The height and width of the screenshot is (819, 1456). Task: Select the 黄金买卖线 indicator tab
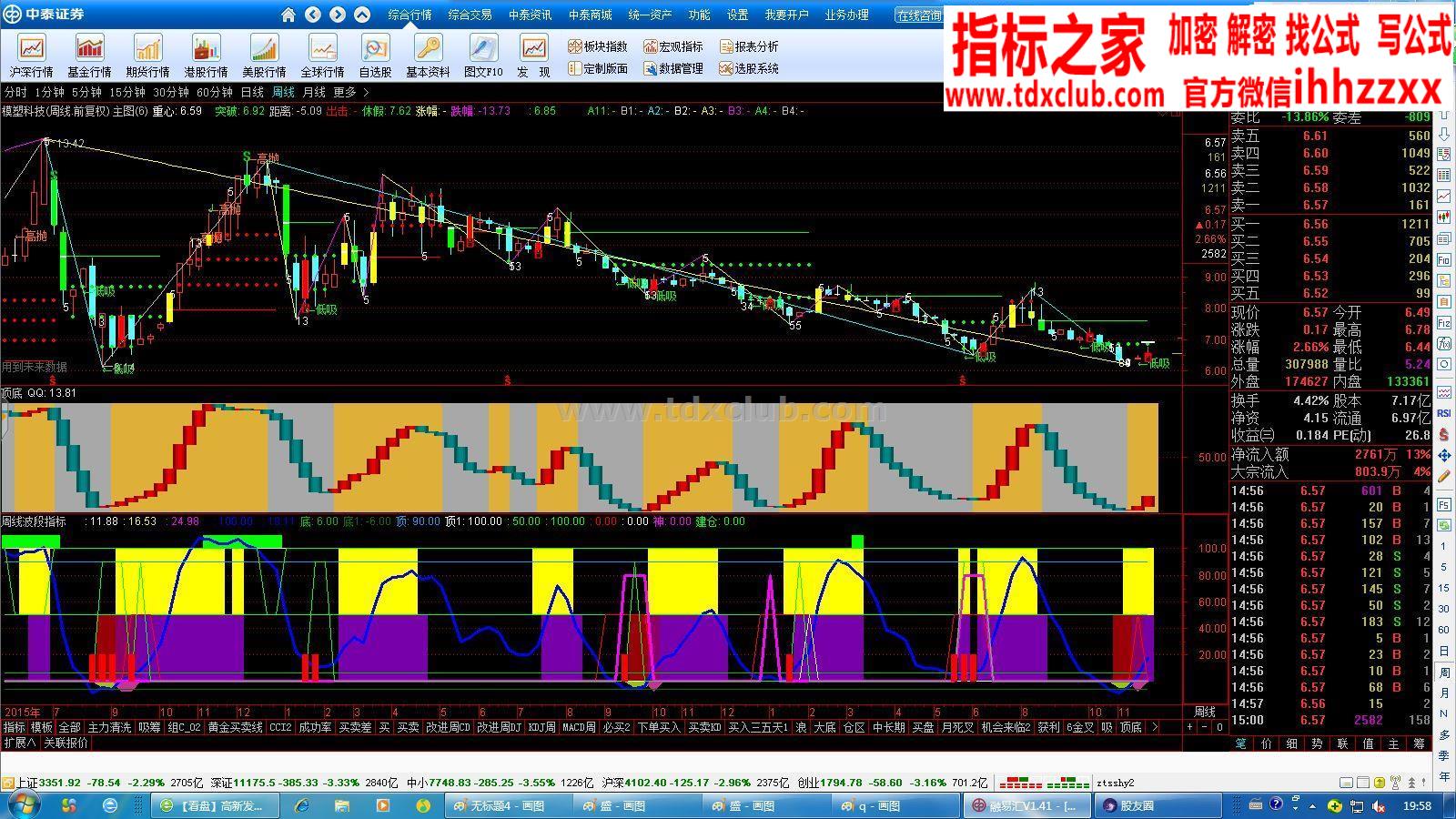click(235, 727)
